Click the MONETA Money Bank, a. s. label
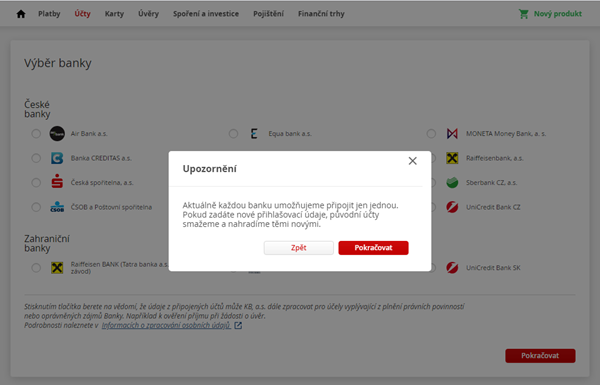600x385 pixels. [506, 134]
